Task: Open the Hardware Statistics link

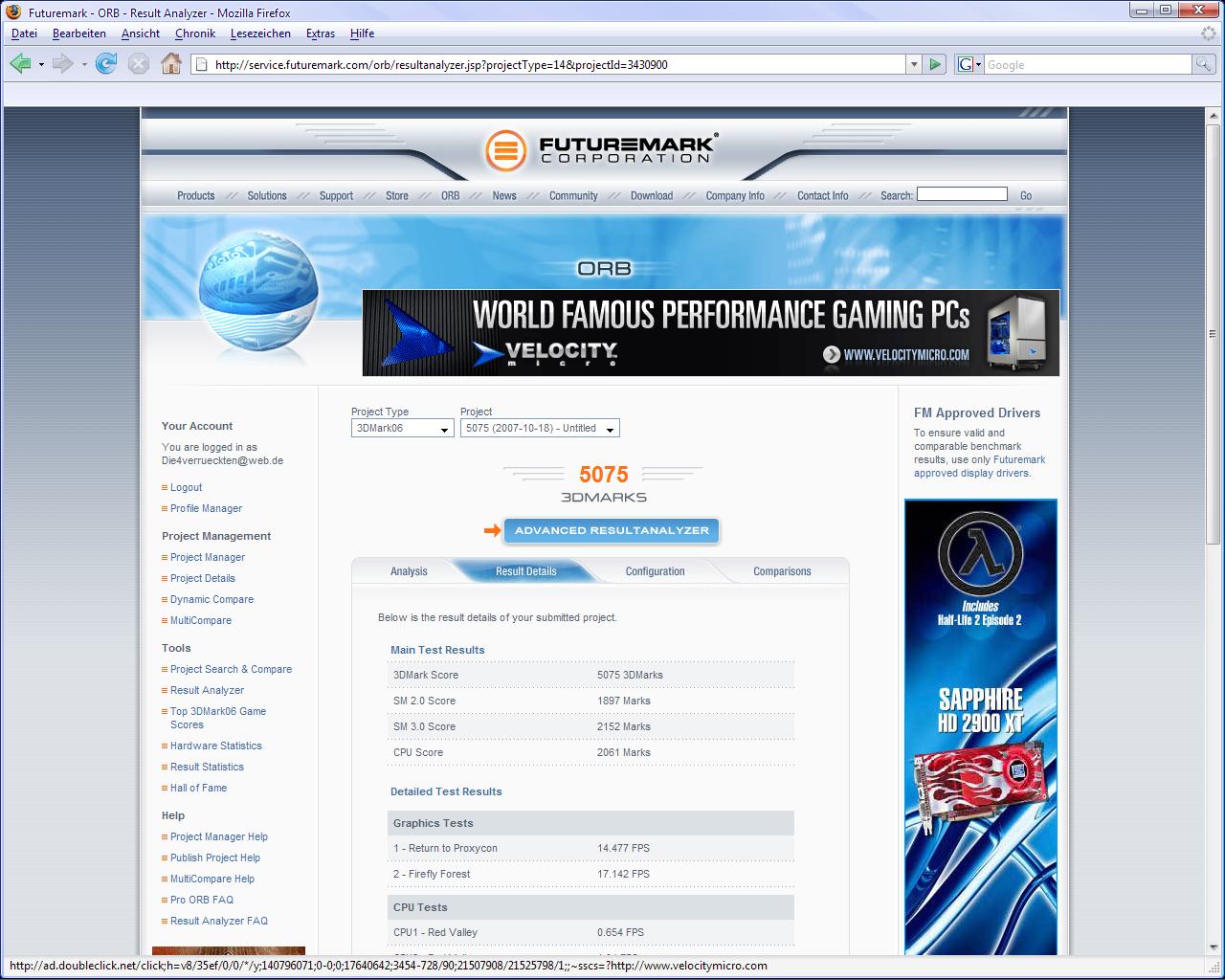Action: (x=216, y=746)
